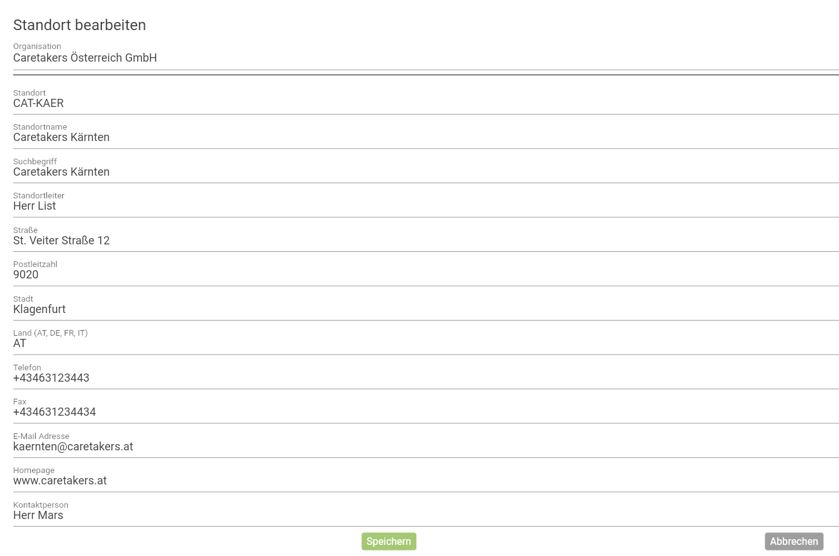839x556 pixels.
Task: Click the 'Land (AT, DE, FR, IT)' label text
Action: 50,333
